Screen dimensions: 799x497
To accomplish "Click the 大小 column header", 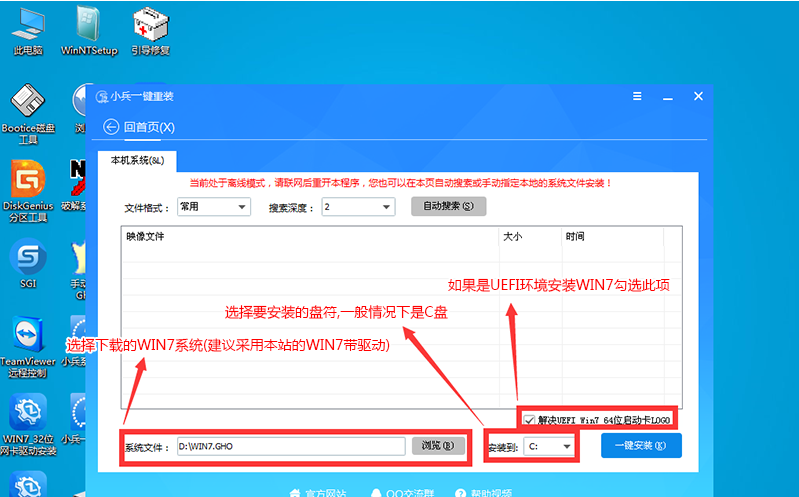I will 530,237.
